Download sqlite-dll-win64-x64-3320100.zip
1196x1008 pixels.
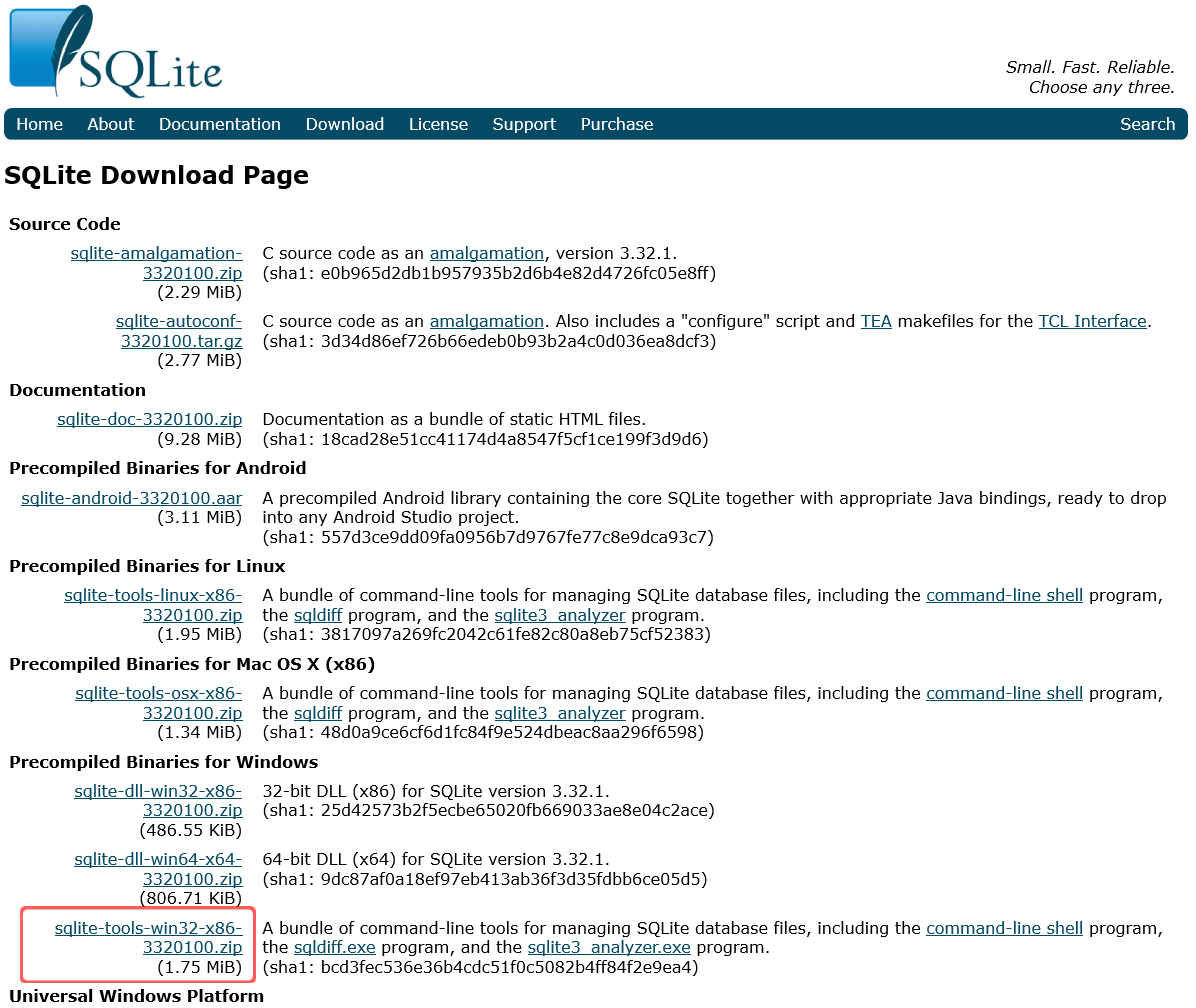[x=158, y=869]
